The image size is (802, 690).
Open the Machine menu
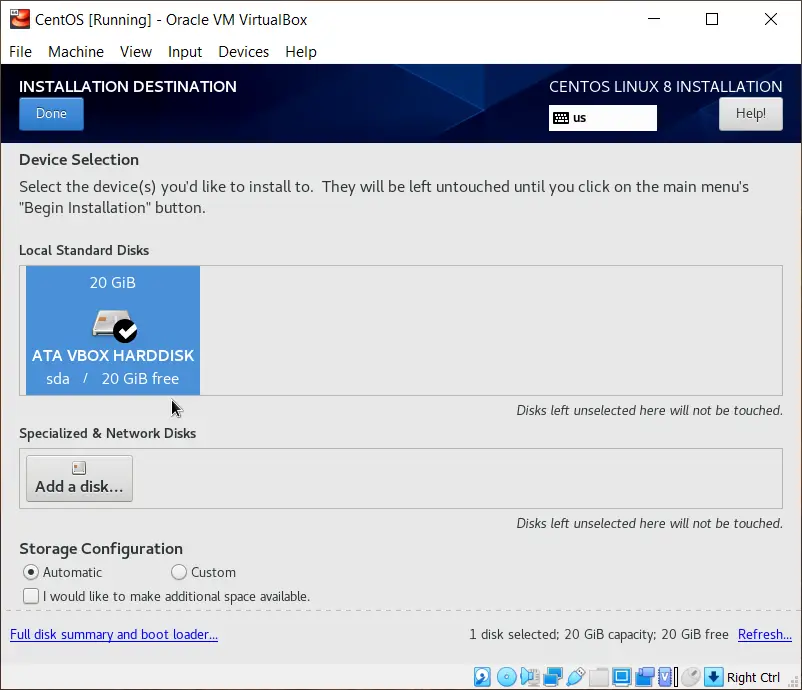[x=76, y=52]
